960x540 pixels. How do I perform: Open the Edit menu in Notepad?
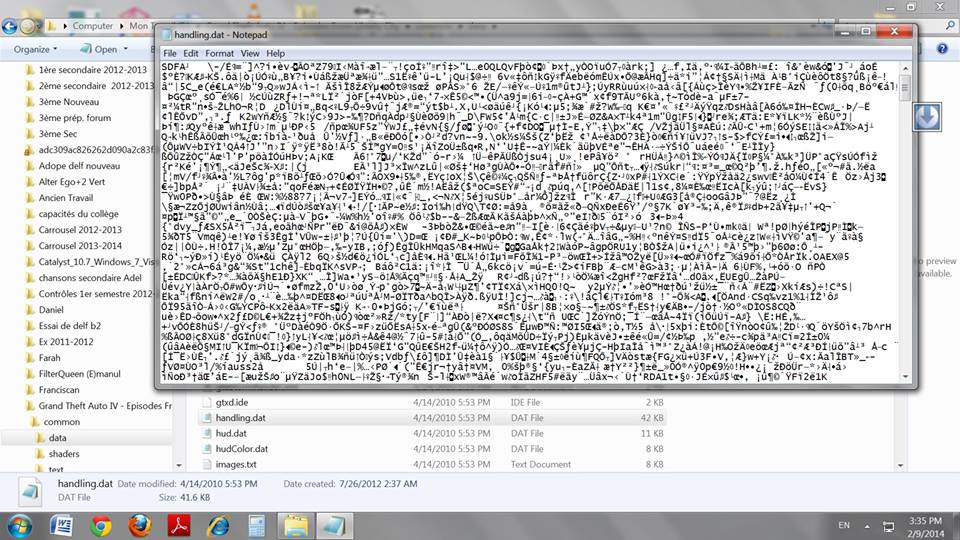tap(190, 53)
